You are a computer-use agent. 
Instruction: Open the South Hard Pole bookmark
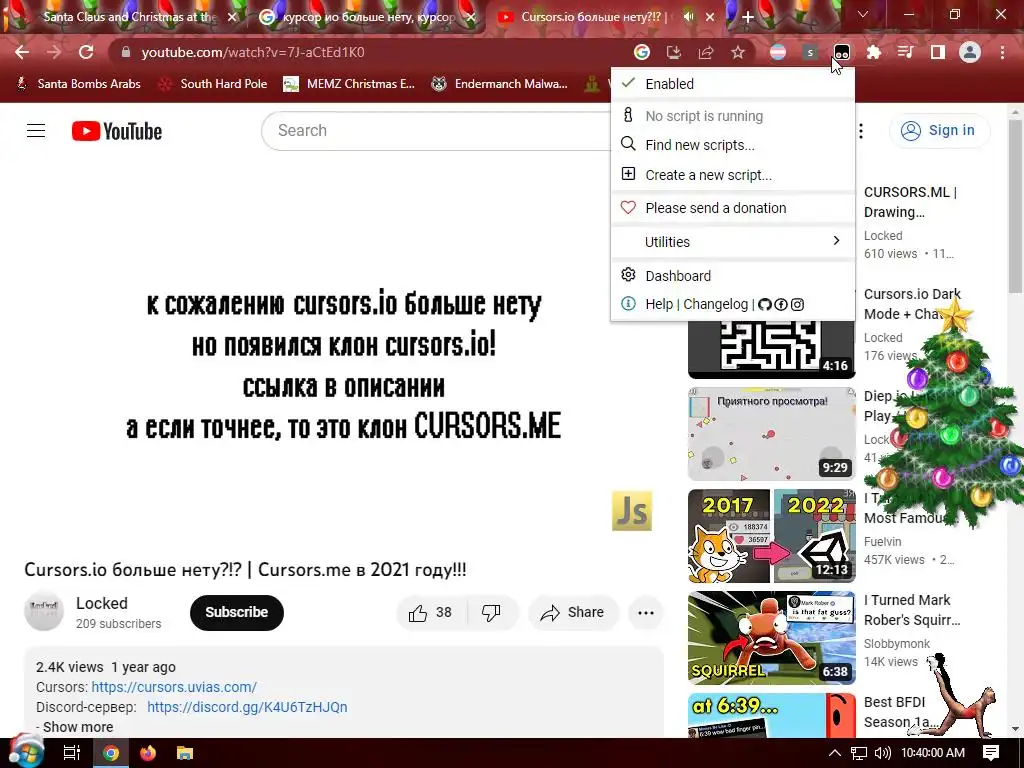(x=213, y=84)
